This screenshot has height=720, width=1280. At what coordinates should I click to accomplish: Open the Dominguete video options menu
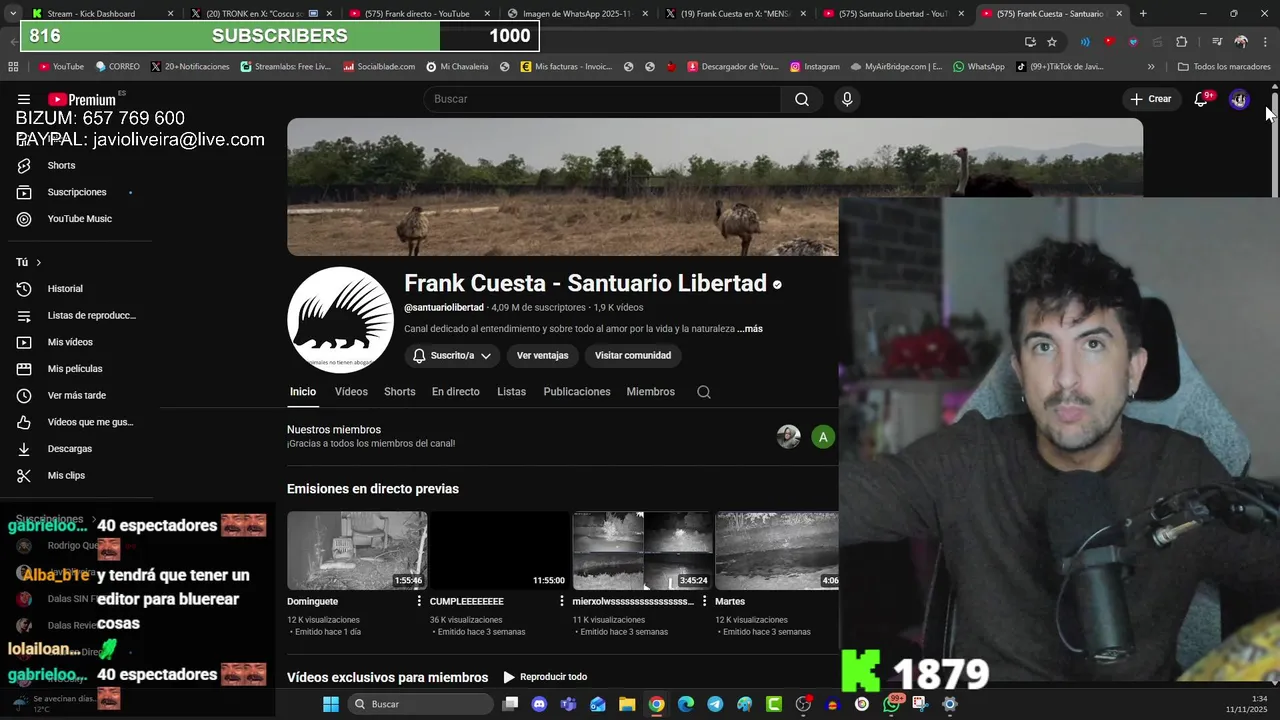pos(419,602)
